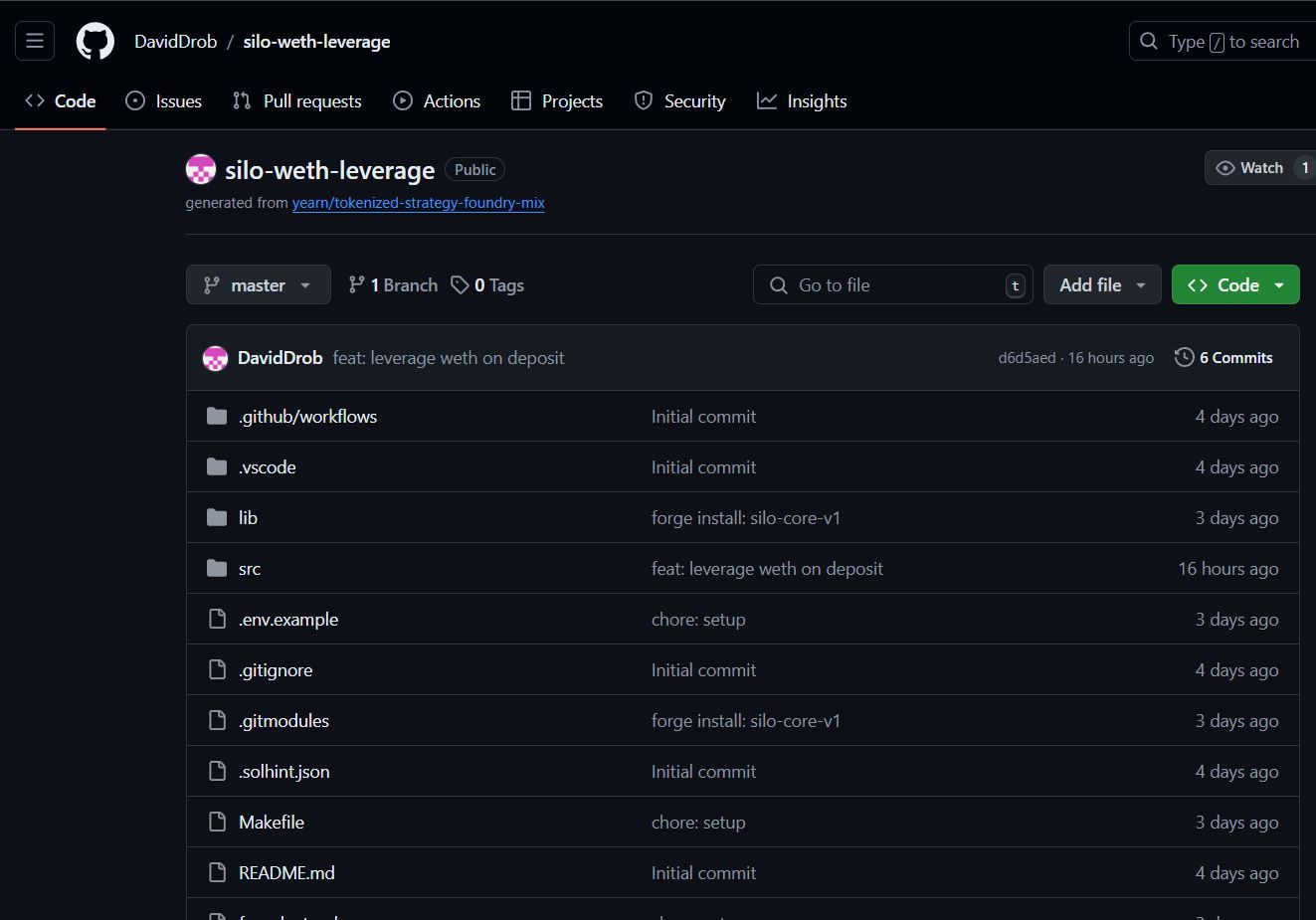Open the lib folder
1316x920 pixels.
[248, 517]
